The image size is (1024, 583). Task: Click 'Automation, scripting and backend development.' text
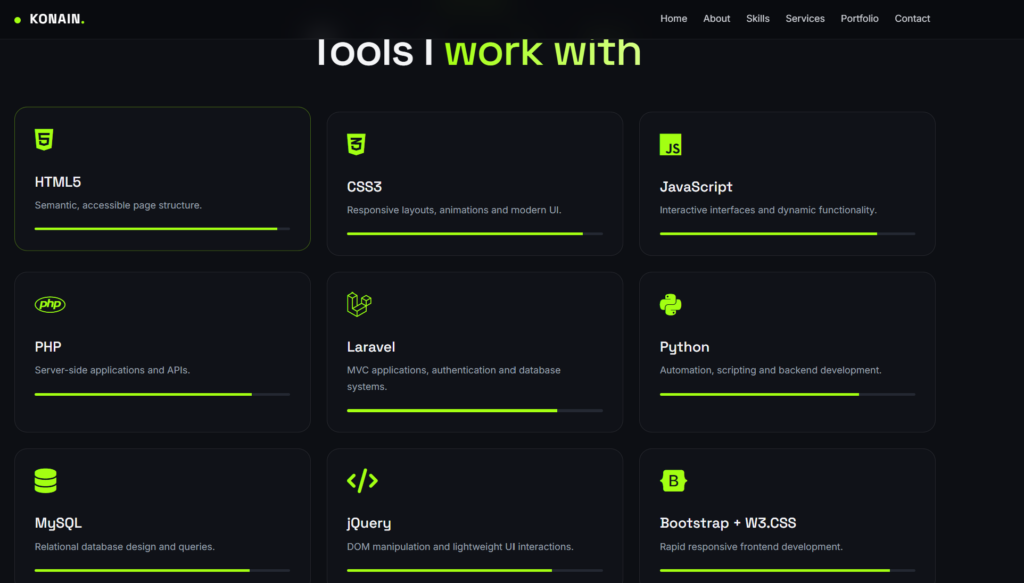[x=770, y=370]
